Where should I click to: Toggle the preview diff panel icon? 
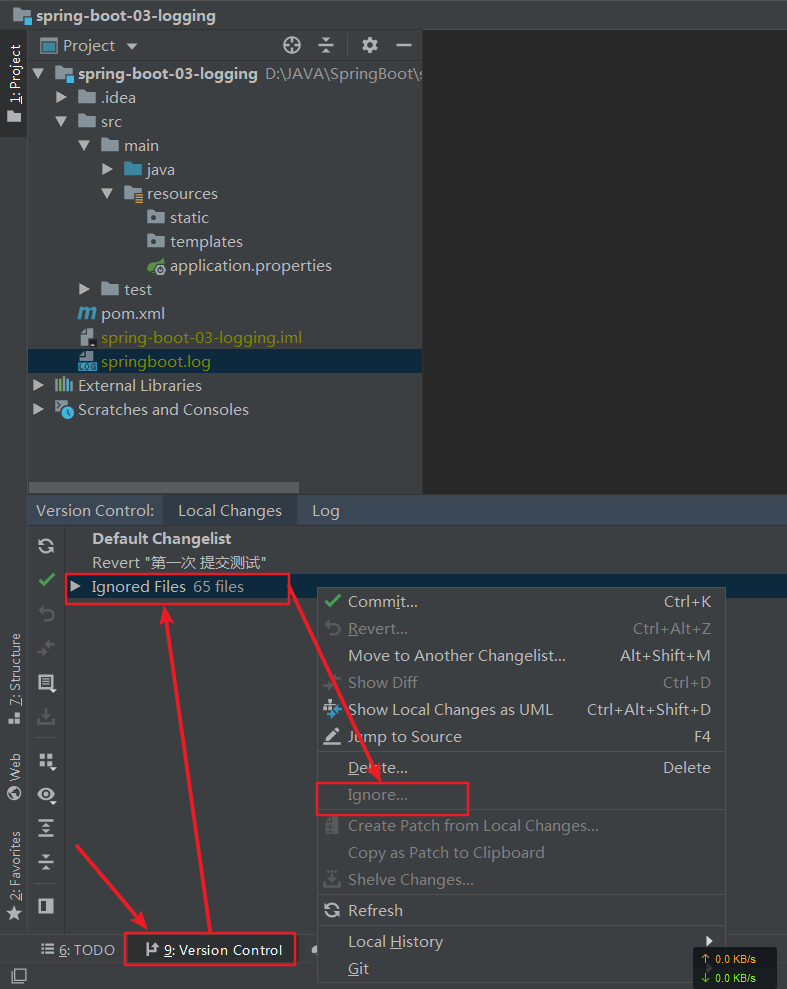coord(46,906)
